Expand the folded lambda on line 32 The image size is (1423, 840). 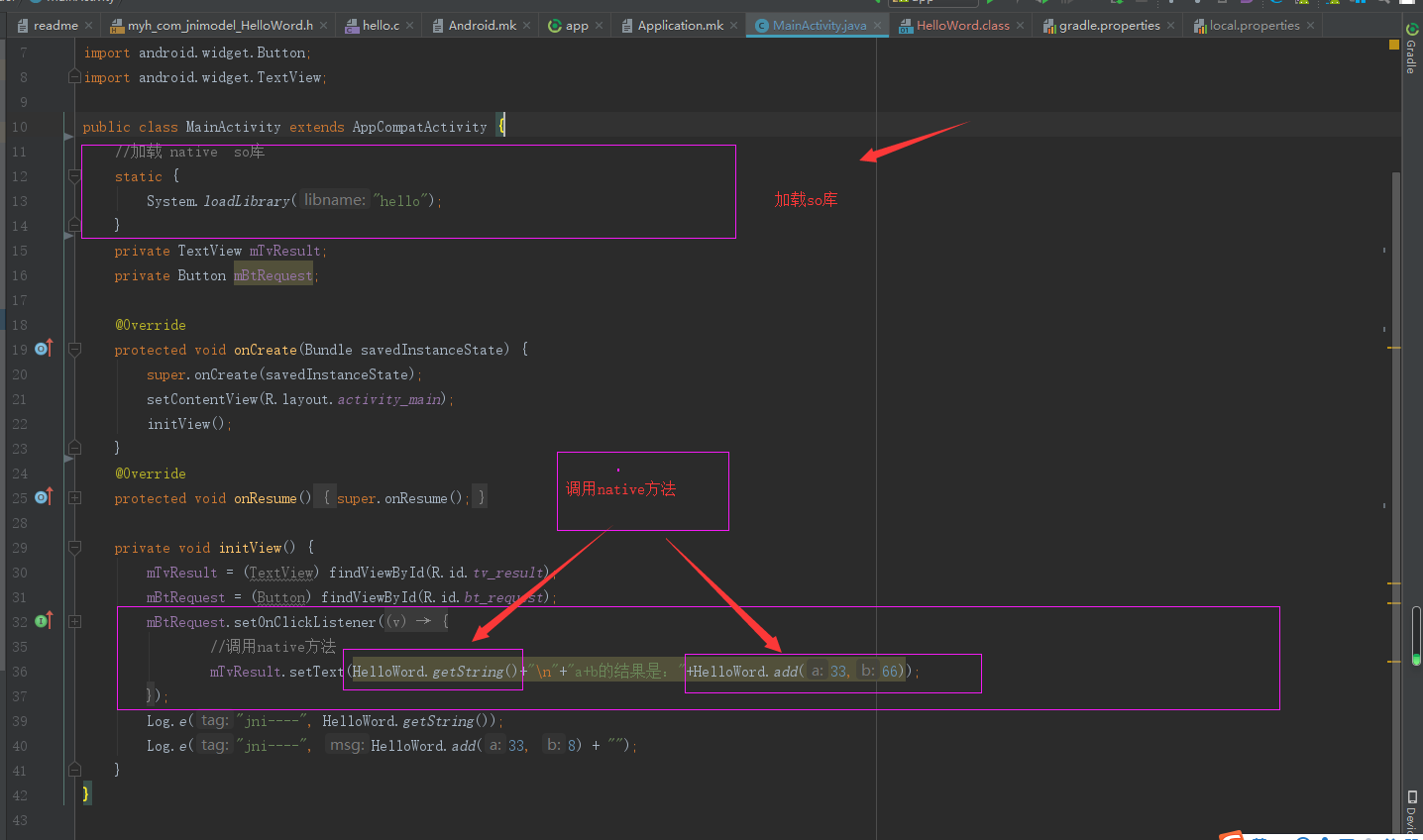pos(74,621)
